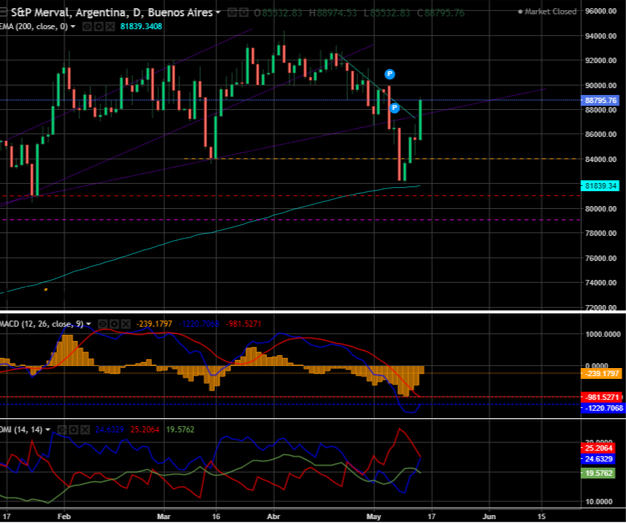
Task: Click the May label on the time axis
Action: pyautogui.click(x=374, y=516)
